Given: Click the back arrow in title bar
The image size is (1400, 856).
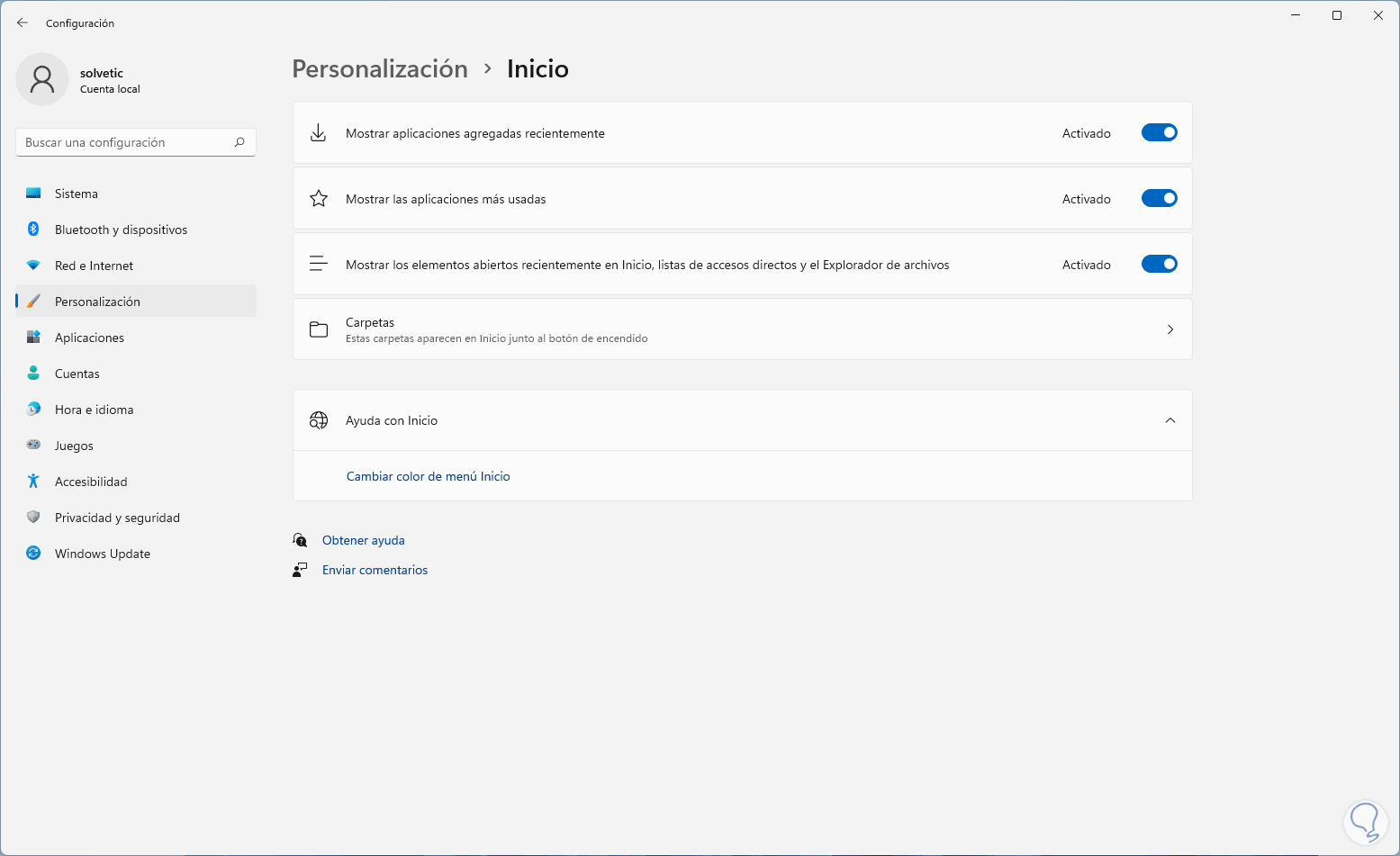Looking at the screenshot, I should [x=23, y=23].
